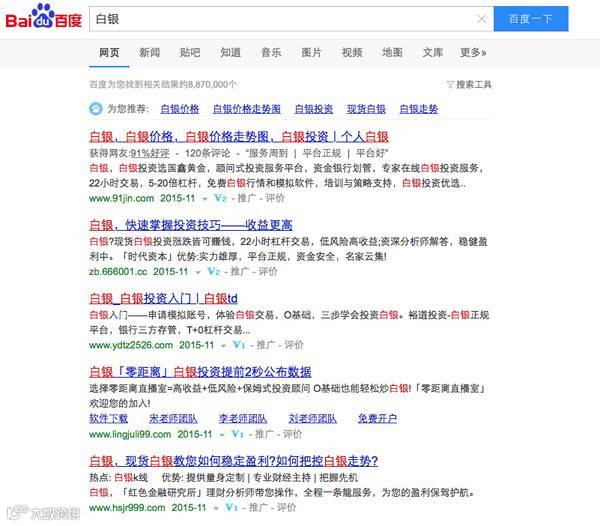Switch to the 新闻 tab
The height and width of the screenshot is (526, 600).
tap(150, 52)
